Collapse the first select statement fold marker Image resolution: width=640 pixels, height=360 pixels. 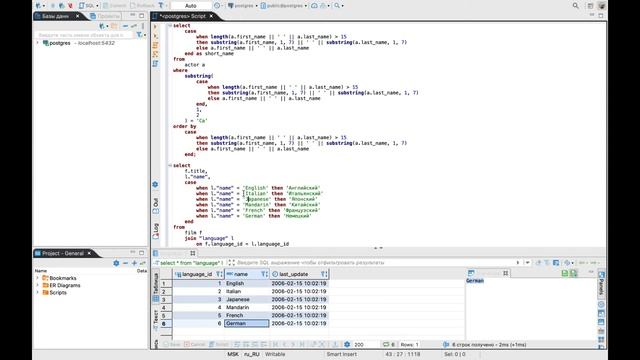point(170,25)
